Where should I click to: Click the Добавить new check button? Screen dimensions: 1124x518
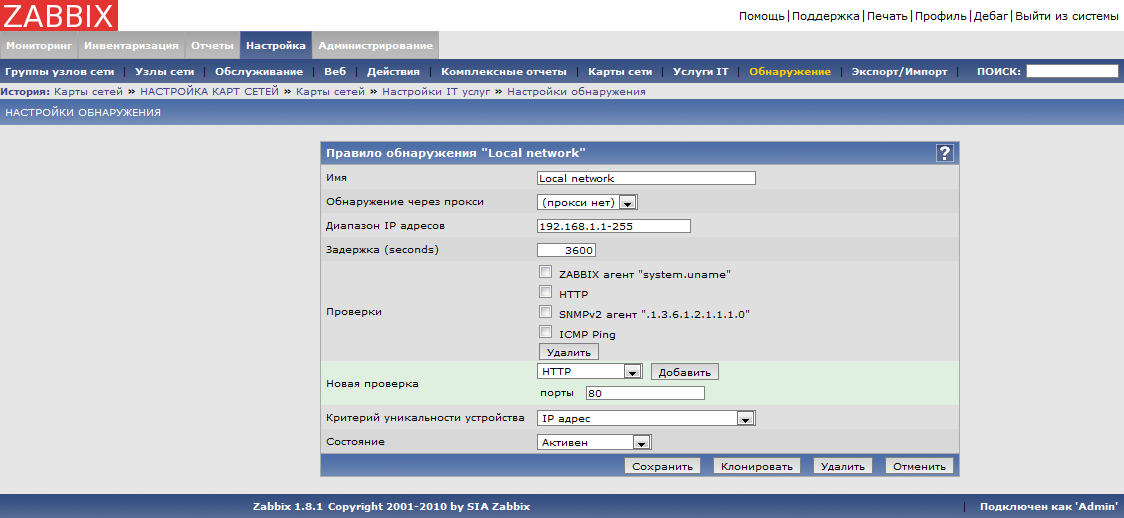pyautogui.click(x=685, y=373)
